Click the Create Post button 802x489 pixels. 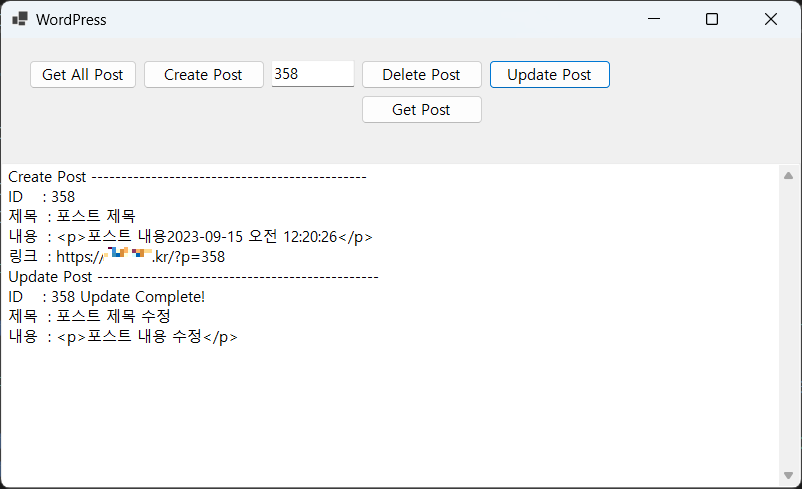pyautogui.click(x=204, y=75)
